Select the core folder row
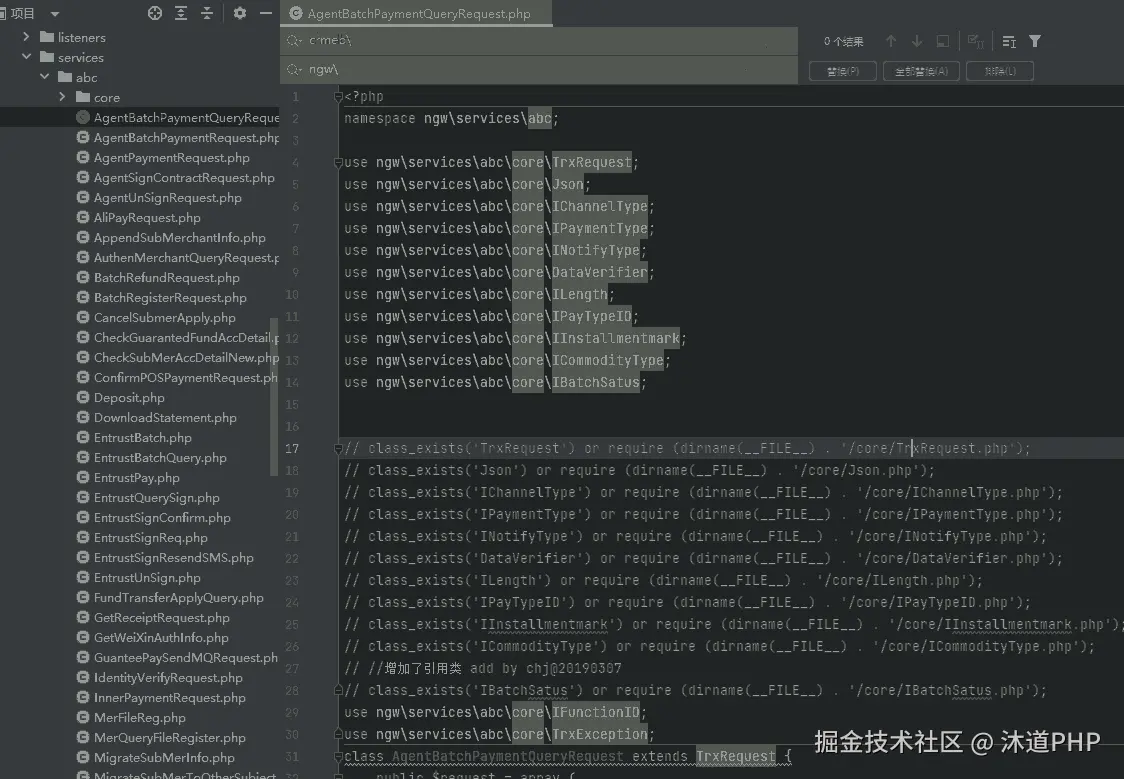The image size is (1124, 779). click(140, 97)
